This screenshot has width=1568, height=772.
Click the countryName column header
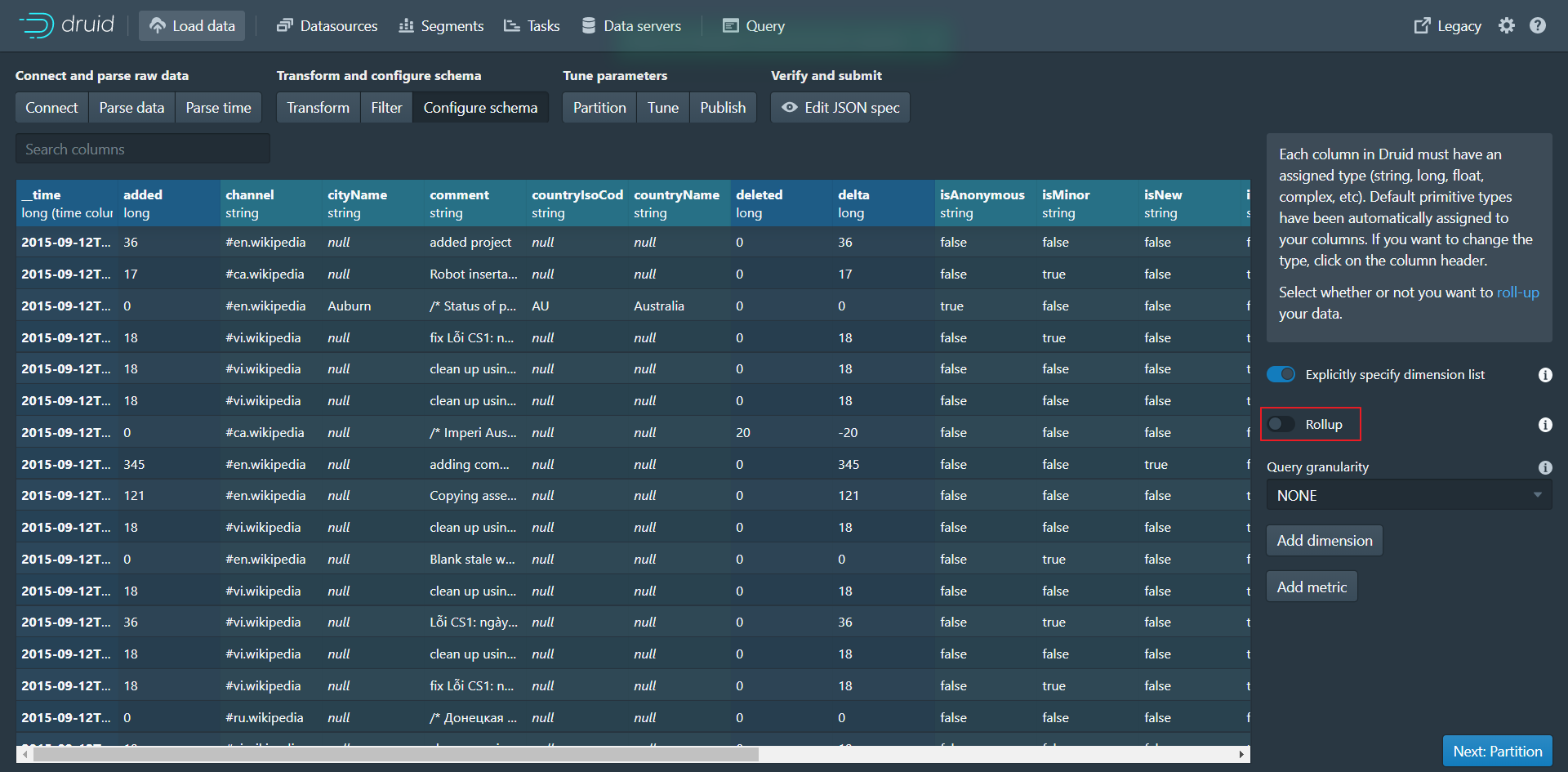tap(679, 203)
